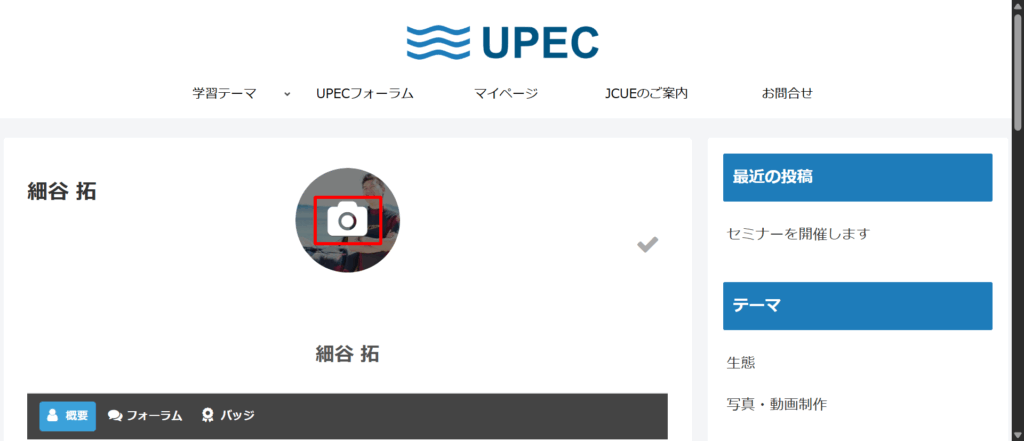Open the お問合せ contact page
Screen dimensions: 1024x441
point(787,93)
